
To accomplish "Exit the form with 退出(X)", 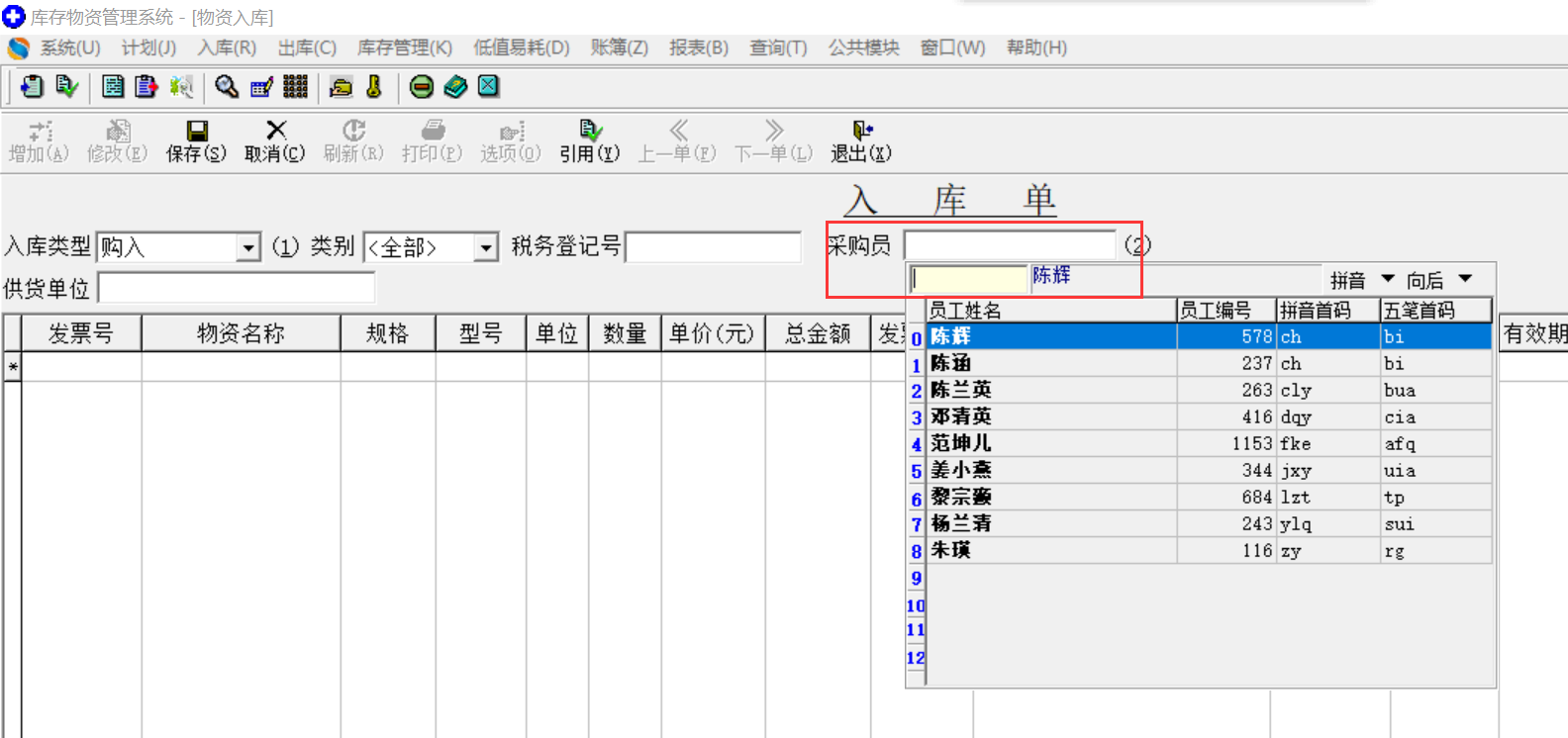I will tap(861, 141).
